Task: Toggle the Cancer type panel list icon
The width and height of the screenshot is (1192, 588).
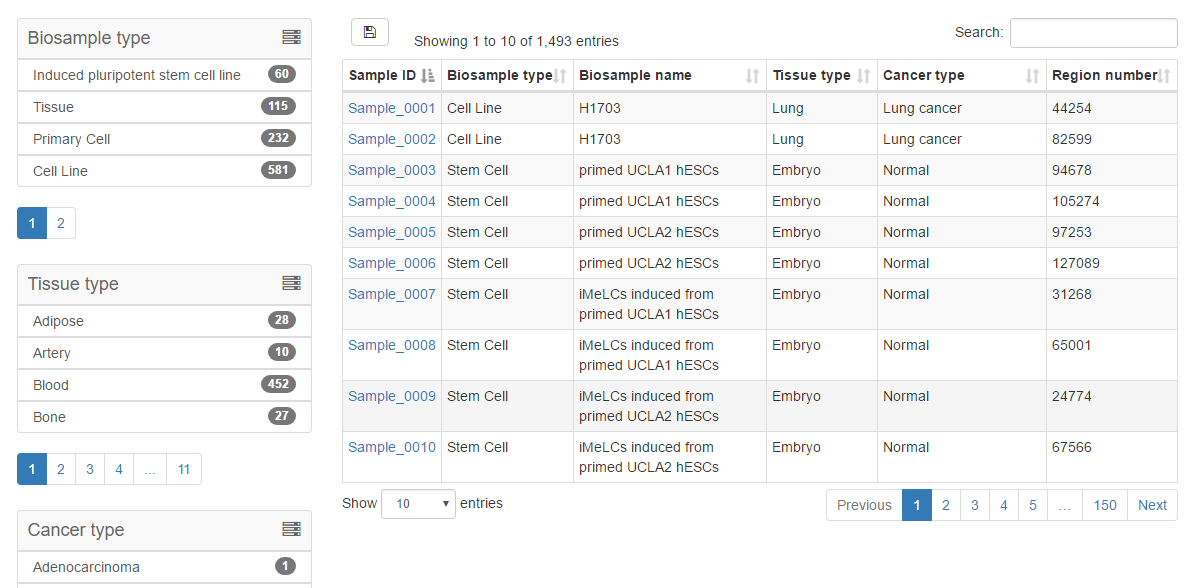Action: (291, 529)
